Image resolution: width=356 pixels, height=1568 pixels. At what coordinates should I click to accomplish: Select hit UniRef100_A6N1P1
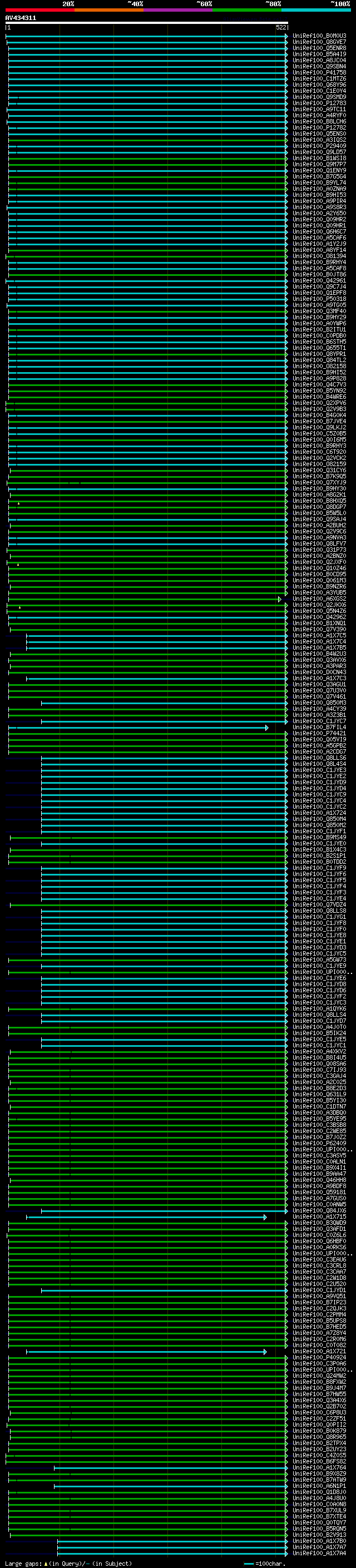coord(319,1486)
